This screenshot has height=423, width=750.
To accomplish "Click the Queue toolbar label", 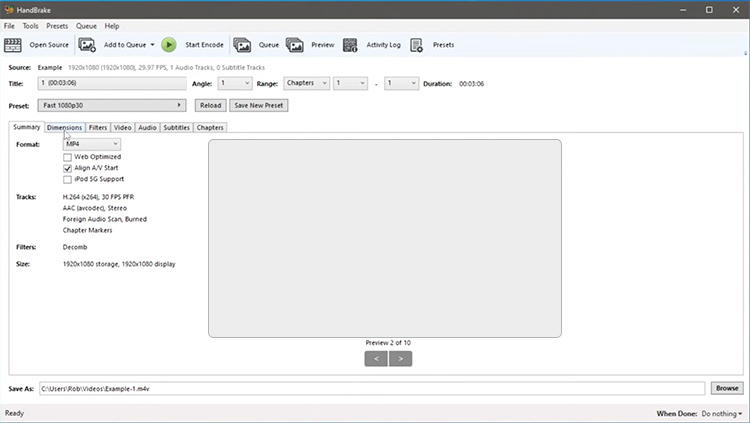I will (x=269, y=45).
